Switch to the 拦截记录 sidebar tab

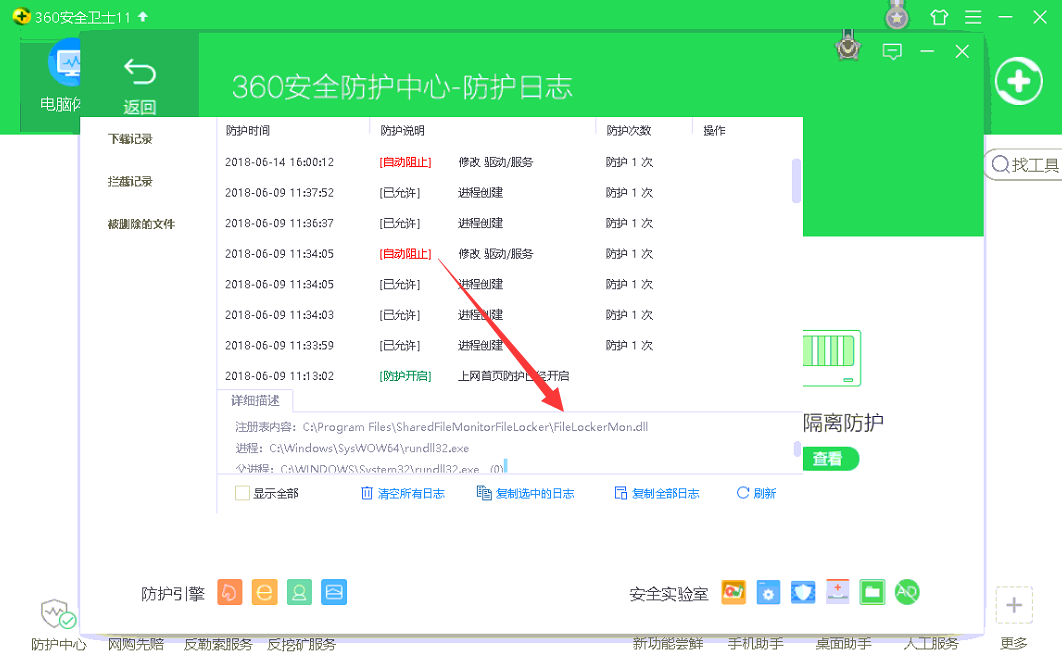tap(130, 182)
